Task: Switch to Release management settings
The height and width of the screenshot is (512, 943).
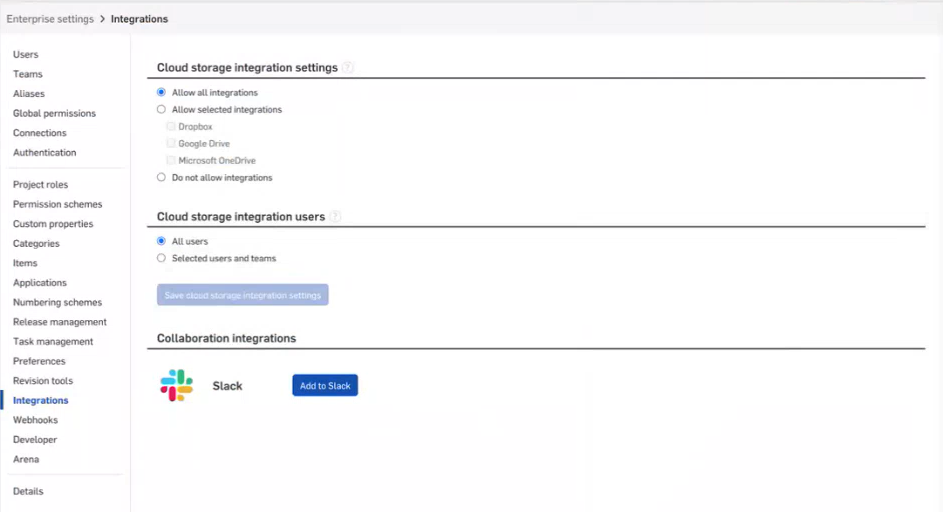Action: (59, 322)
